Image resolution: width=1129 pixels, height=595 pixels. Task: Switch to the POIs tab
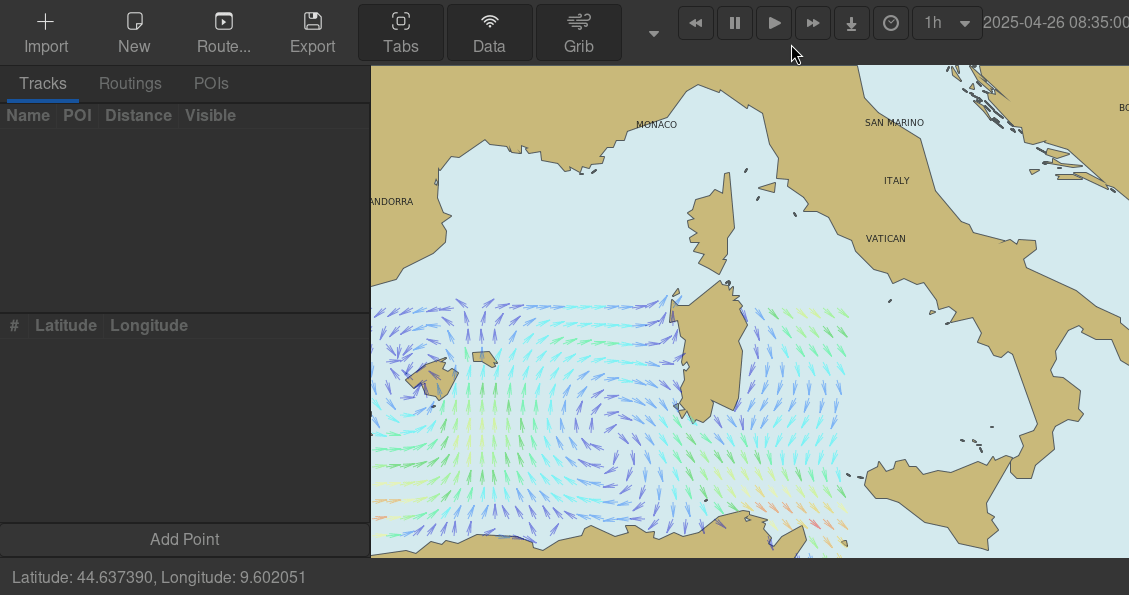(x=211, y=84)
